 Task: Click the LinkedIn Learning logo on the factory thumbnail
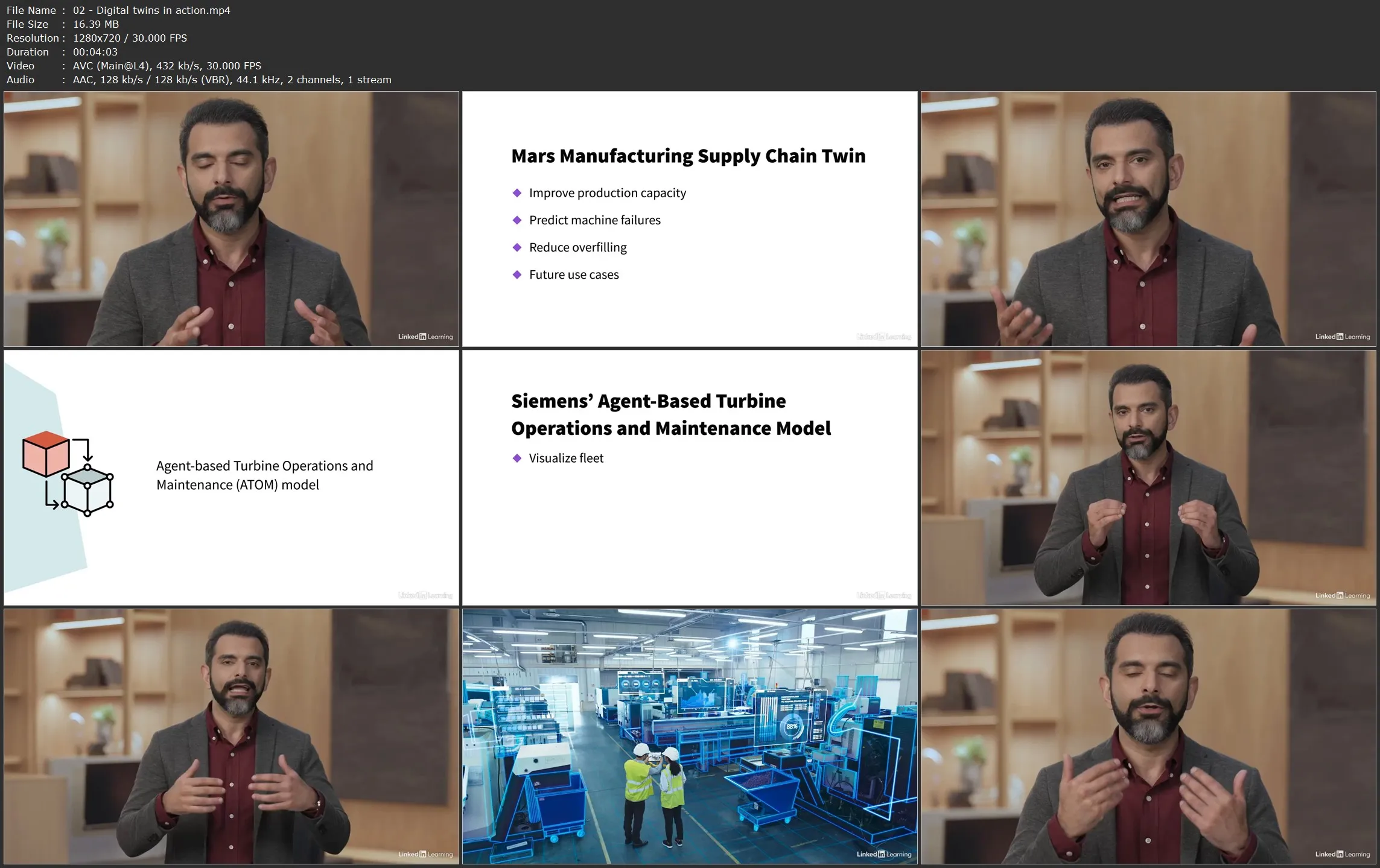click(883, 854)
